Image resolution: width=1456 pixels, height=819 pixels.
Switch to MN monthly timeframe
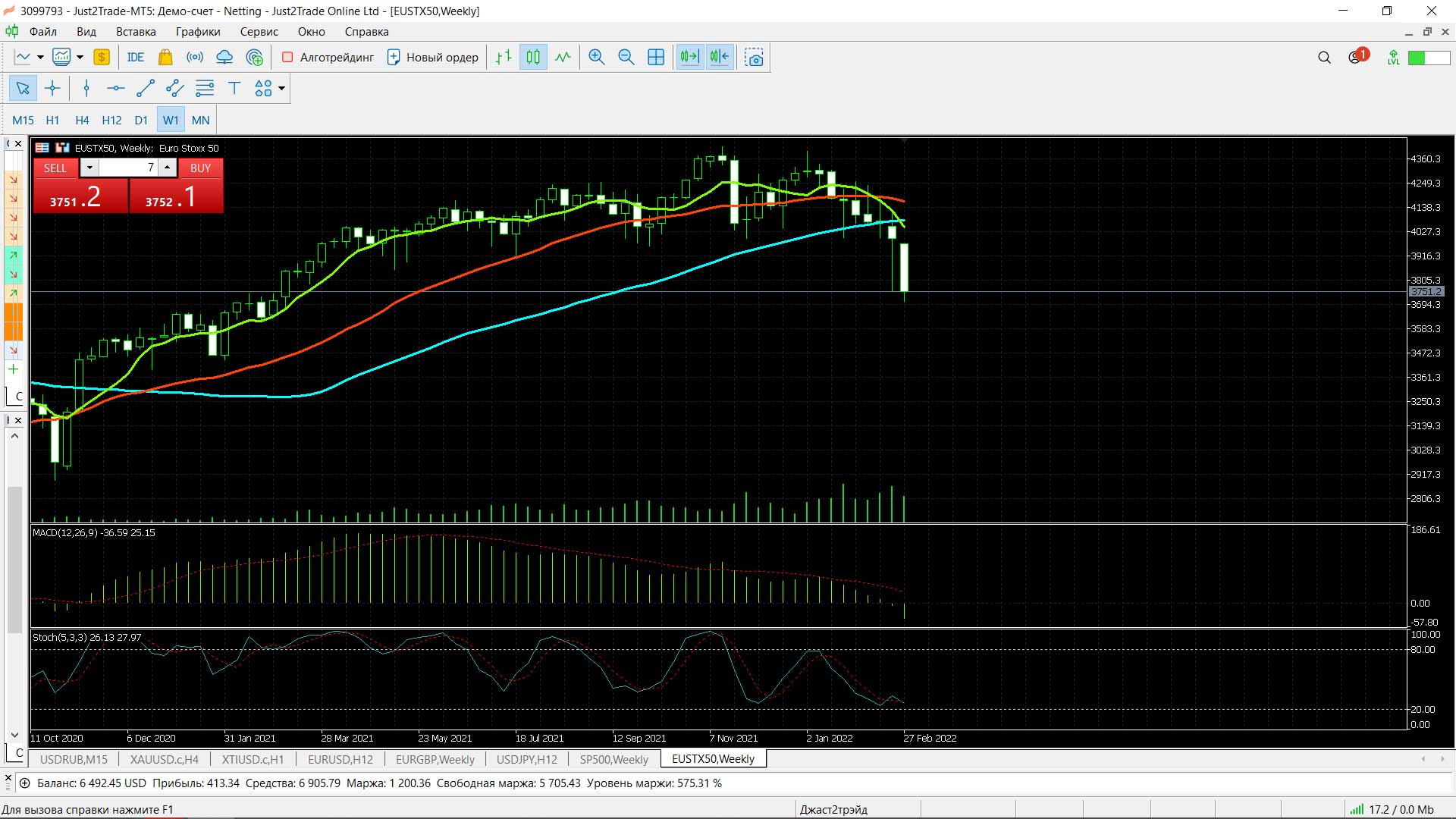[200, 120]
